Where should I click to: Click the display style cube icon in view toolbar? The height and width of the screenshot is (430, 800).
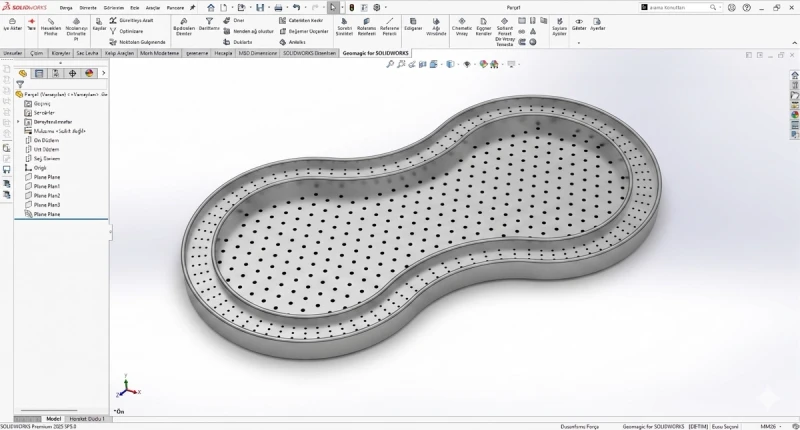coord(450,64)
